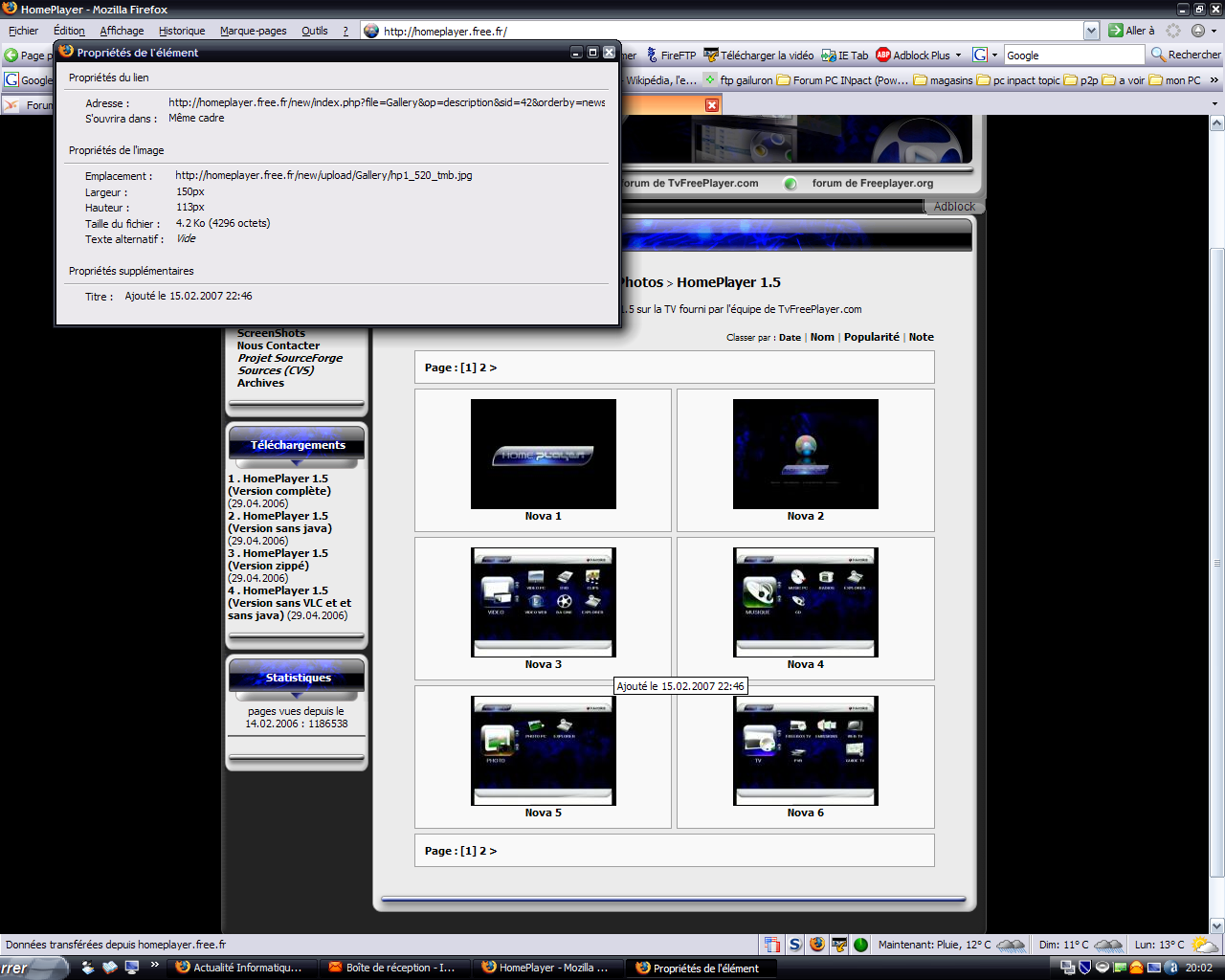This screenshot has height=980, width=1225.
Task: Open the Adblock Plus dropdown arrow
Action: tap(958, 56)
